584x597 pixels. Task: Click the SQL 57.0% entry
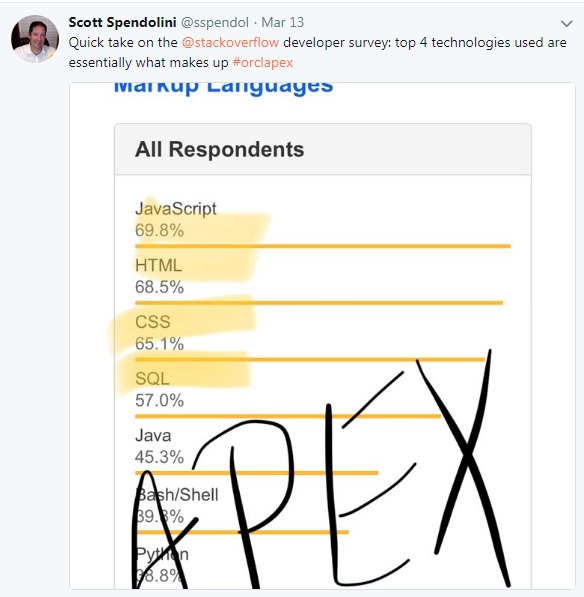(159, 389)
